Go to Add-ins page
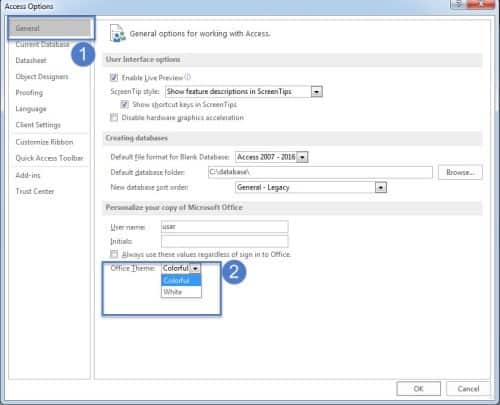The height and width of the screenshot is (405, 500). tap(28, 175)
